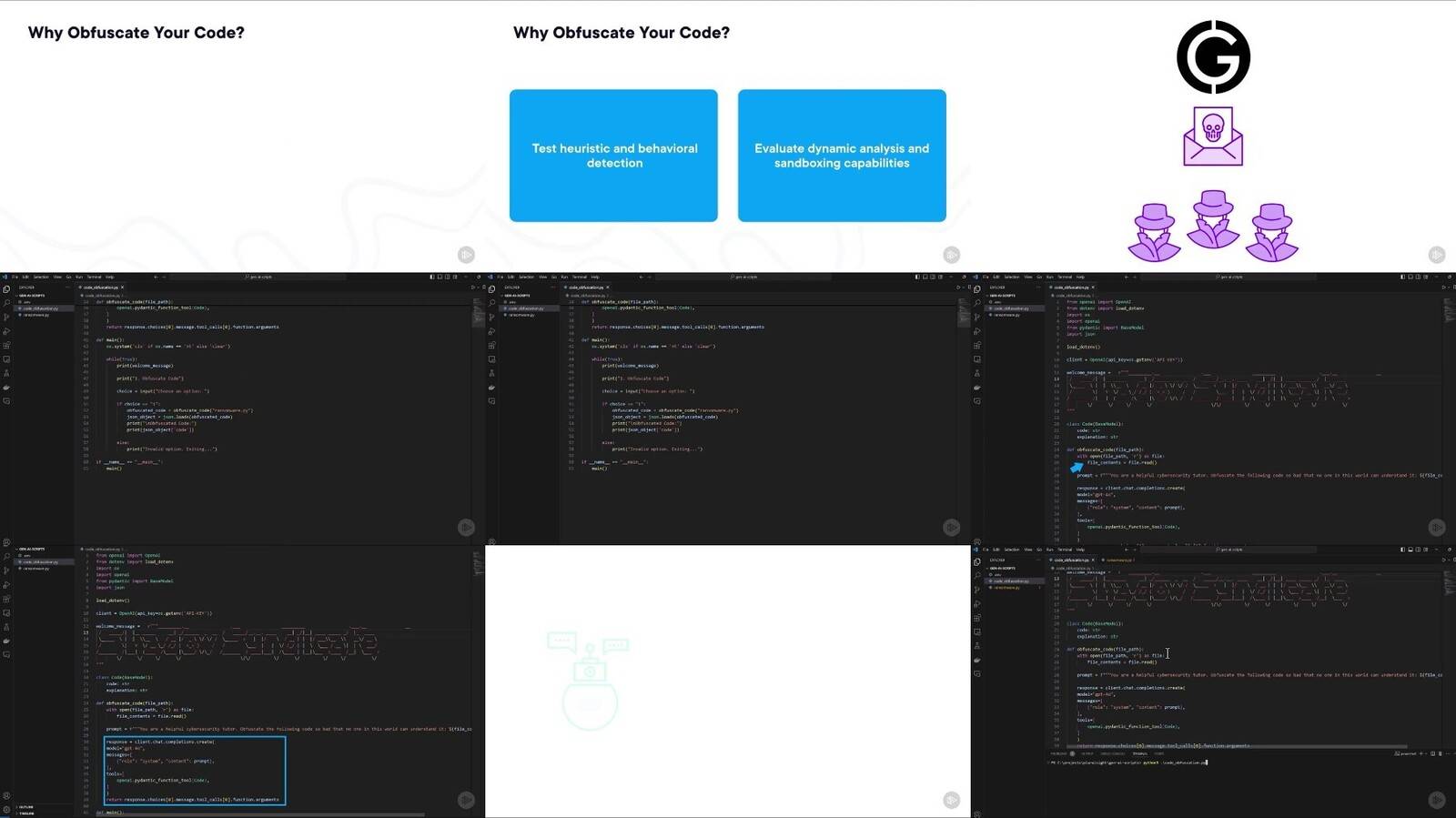Viewport: 1456px width, 818px height.
Task: Toggle Panel layout button in the terminal-panel frame
Action: [x=1410, y=550]
